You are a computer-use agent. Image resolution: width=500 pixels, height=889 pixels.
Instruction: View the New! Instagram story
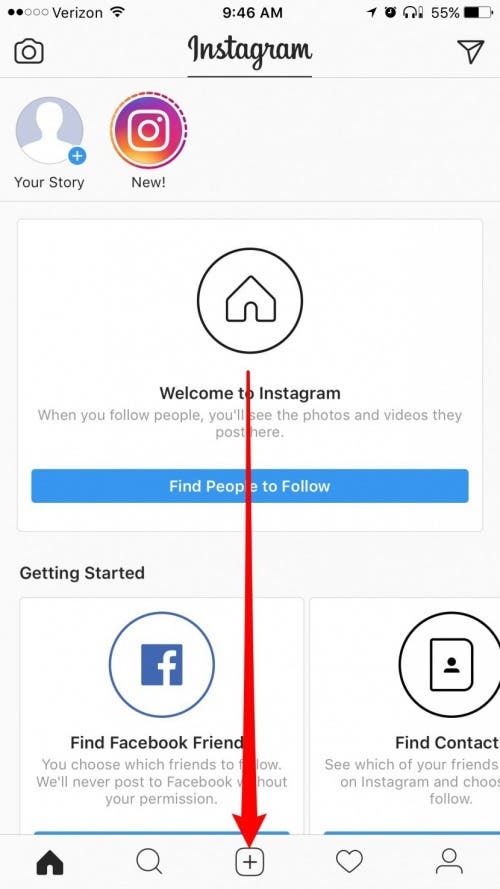point(149,130)
